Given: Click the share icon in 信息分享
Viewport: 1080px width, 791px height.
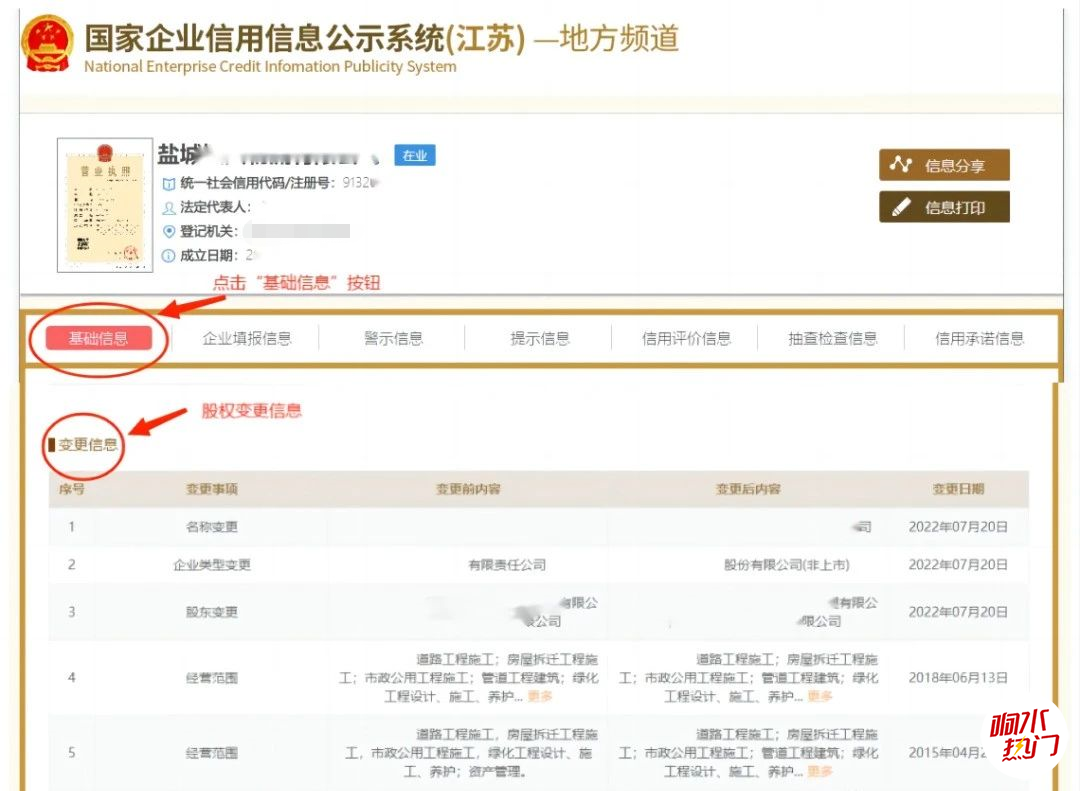Looking at the screenshot, I should (901, 165).
